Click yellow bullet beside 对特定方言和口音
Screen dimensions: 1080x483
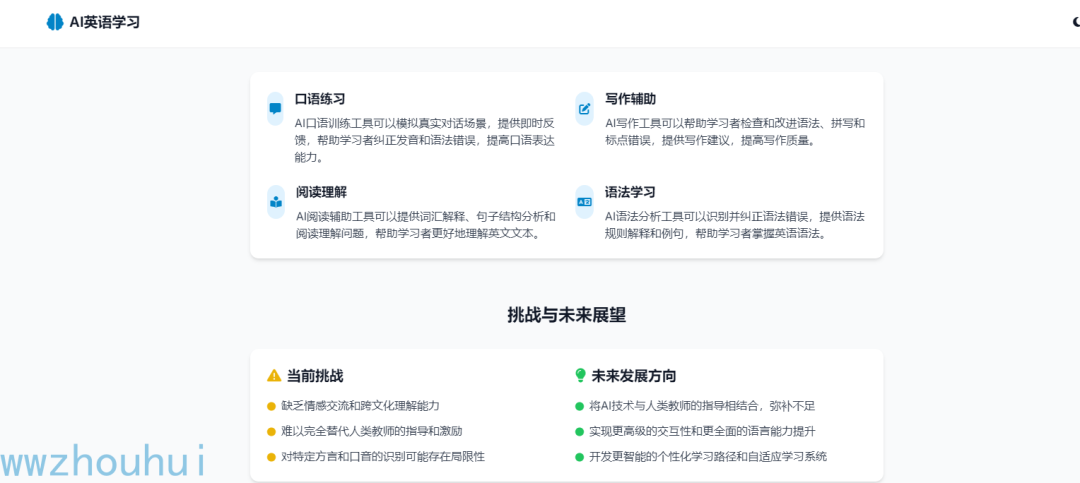pyautogui.click(x=271, y=457)
